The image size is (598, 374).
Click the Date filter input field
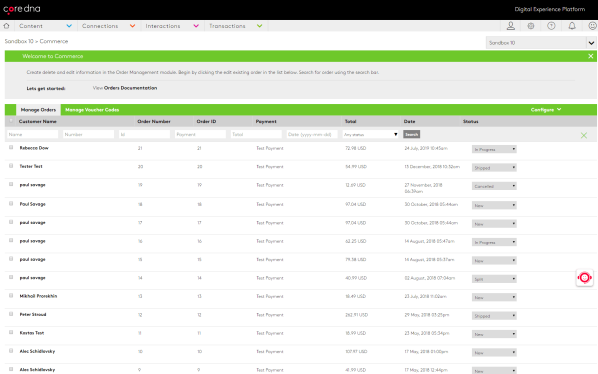(x=312, y=134)
